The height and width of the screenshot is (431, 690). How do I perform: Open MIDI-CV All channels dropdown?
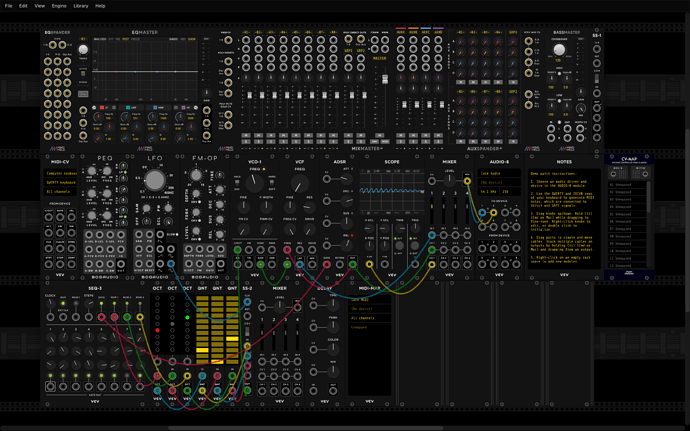(60, 192)
